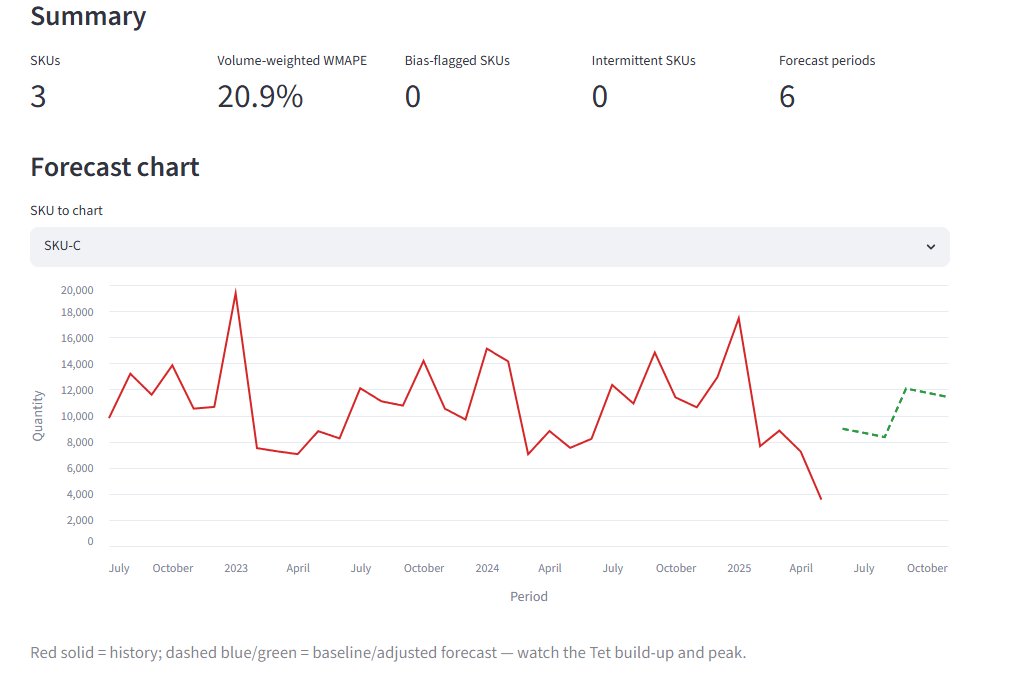Select the SKUs metric label
Image resolution: width=1010 pixels, height=680 pixels.
[45, 61]
